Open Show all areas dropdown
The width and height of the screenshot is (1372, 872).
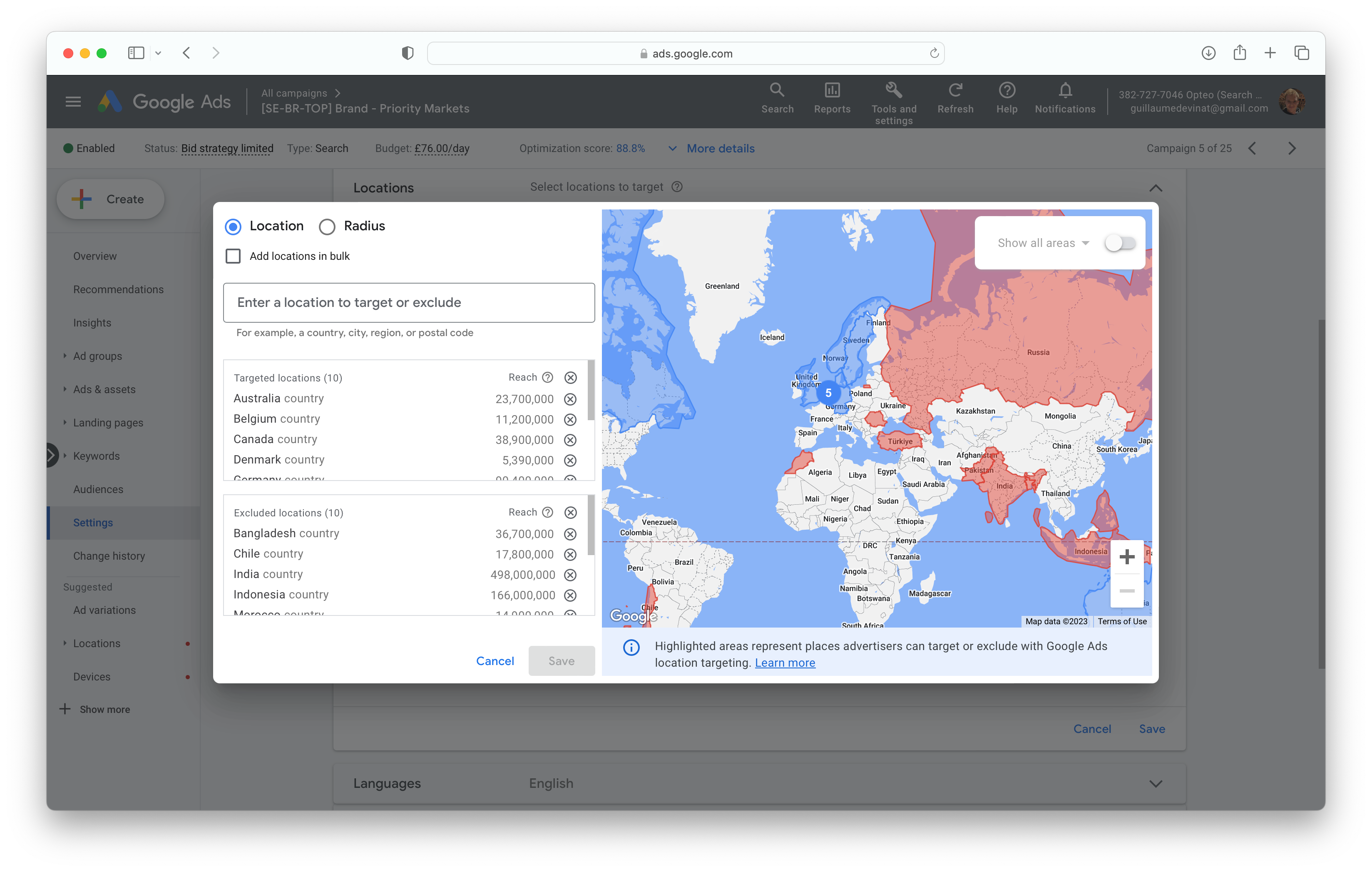(x=1043, y=243)
